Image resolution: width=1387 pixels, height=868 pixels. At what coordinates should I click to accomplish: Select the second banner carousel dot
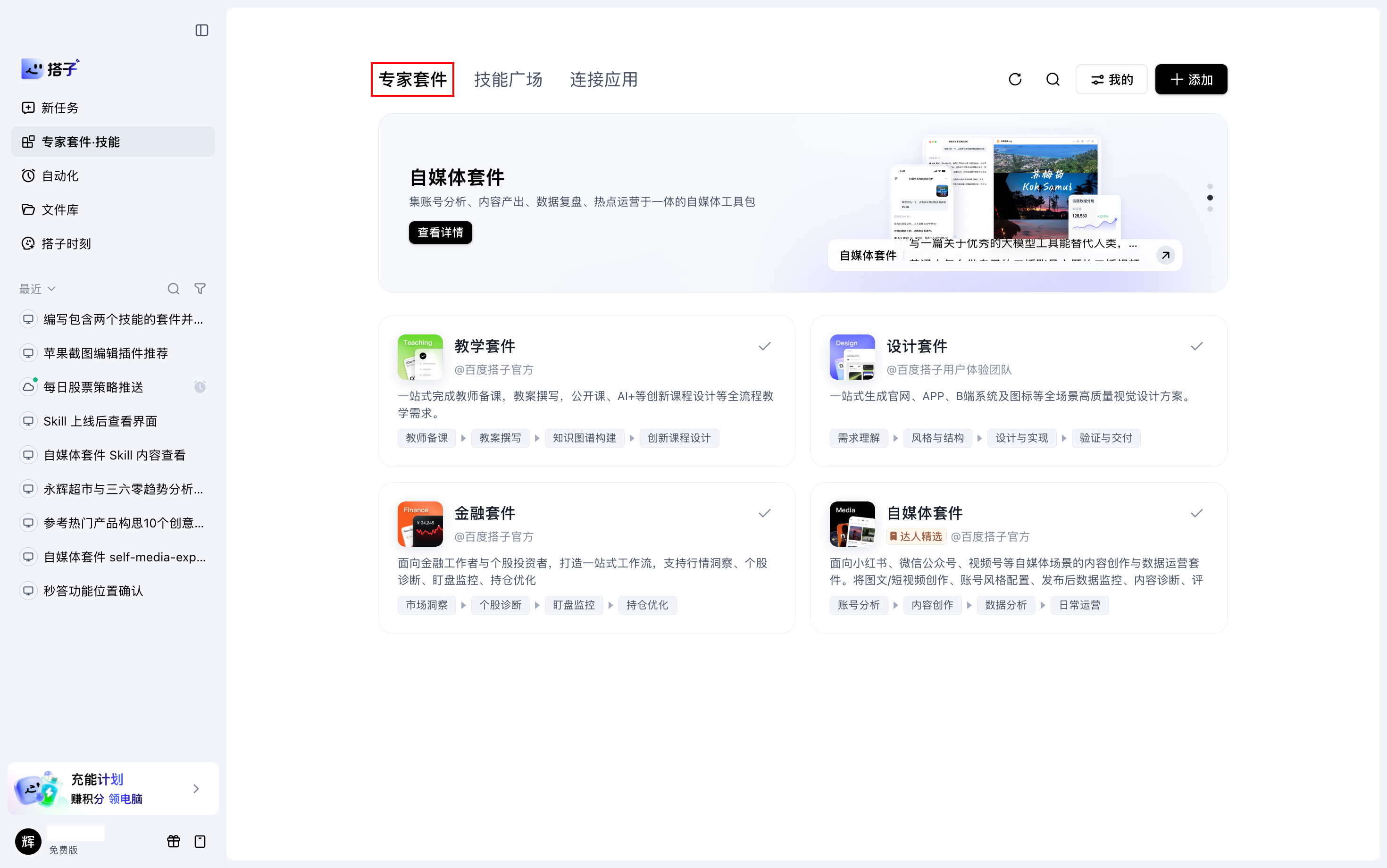[x=1210, y=198]
